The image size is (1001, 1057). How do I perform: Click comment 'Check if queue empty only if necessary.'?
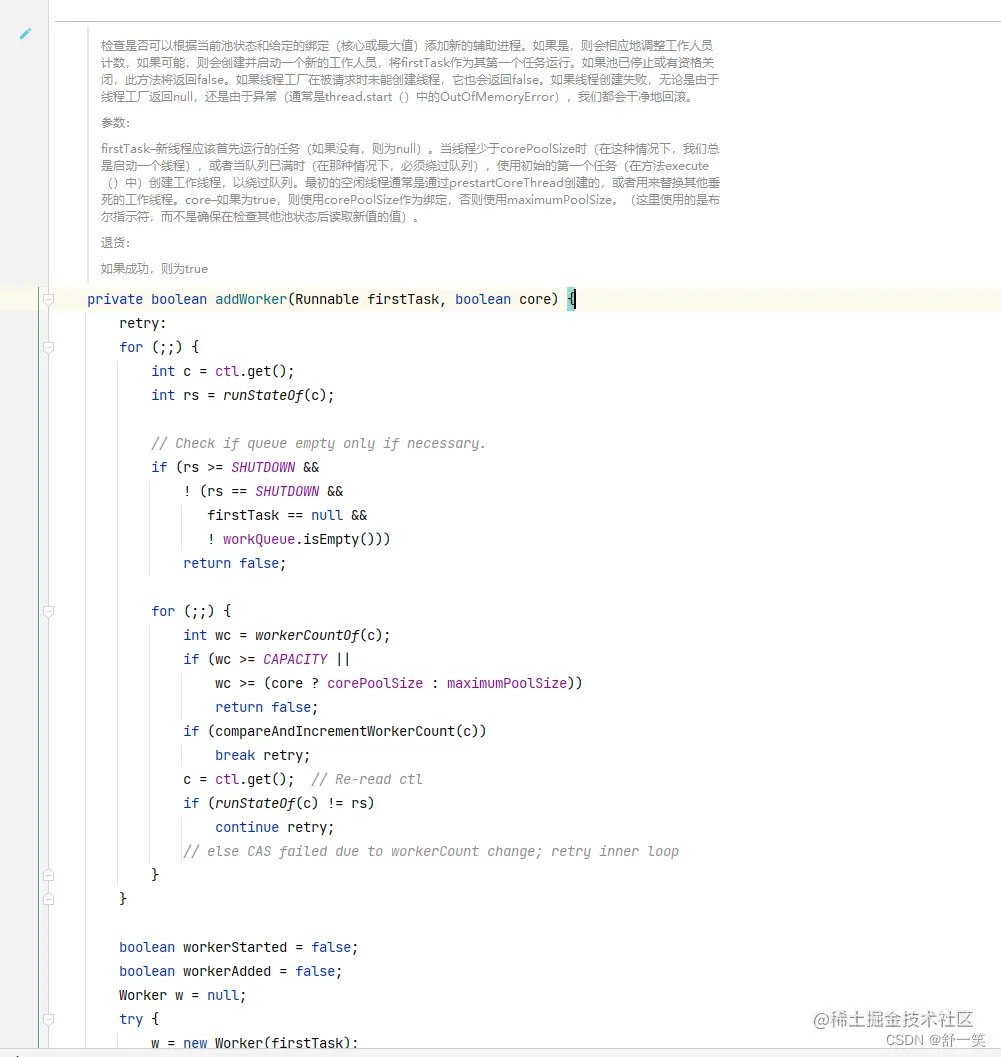(x=318, y=444)
